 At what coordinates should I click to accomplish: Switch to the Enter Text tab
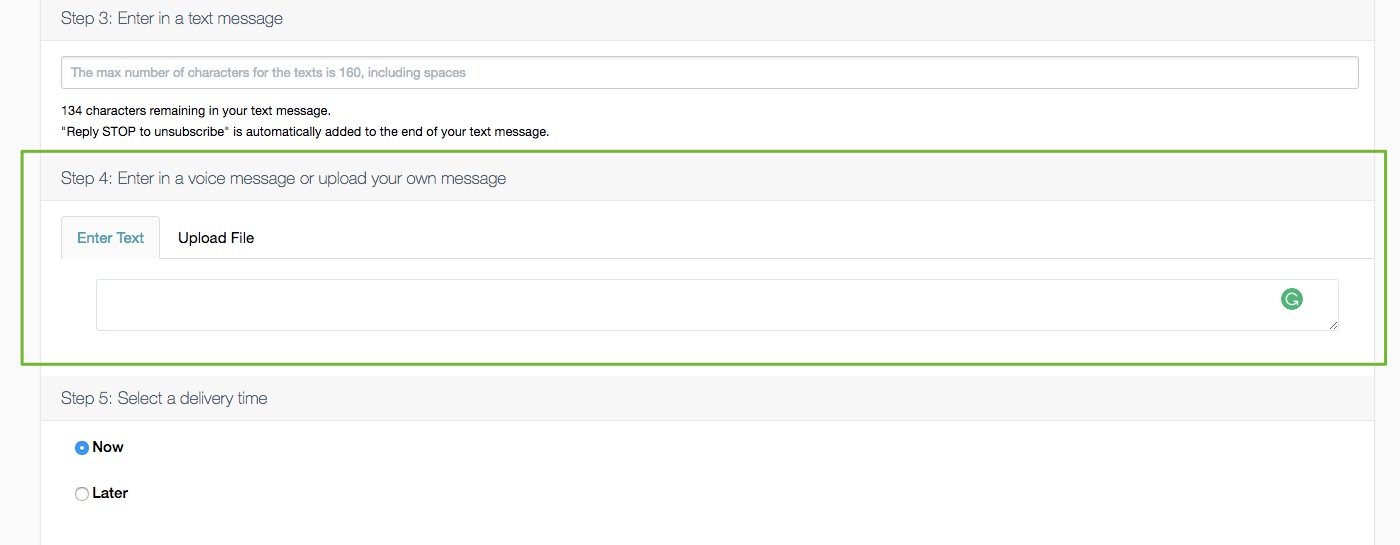110,238
